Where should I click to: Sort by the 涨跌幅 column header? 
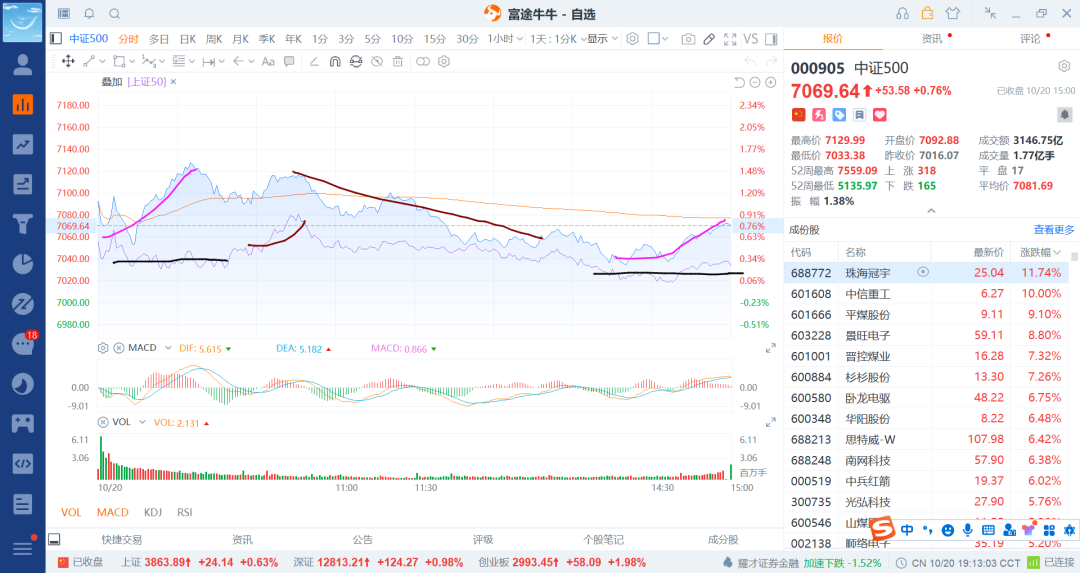point(1040,252)
